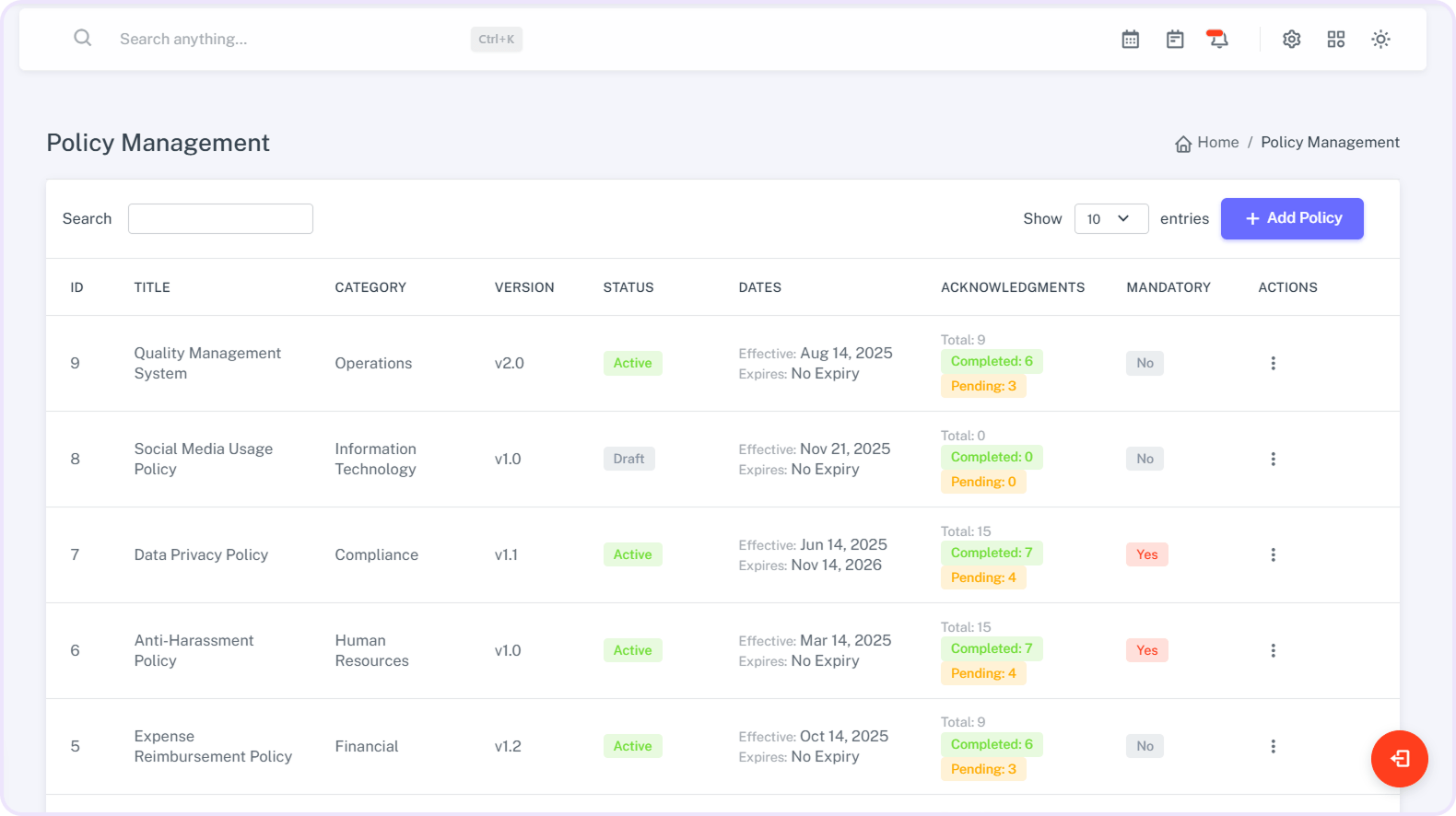This screenshot has height=816, width=1456.
Task: Open the calendar grid icon in header
Action: (x=1130, y=40)
